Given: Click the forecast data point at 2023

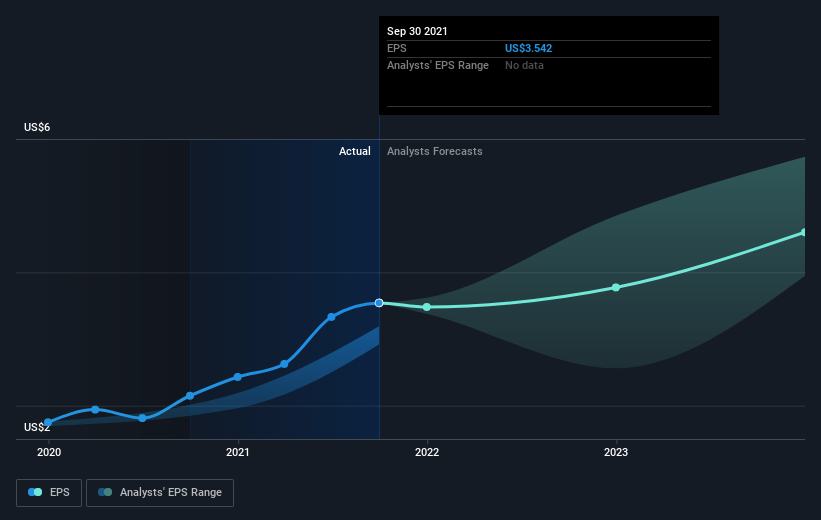Looking at the screenshot, I should pyautogui.click(x=616, y=287).
